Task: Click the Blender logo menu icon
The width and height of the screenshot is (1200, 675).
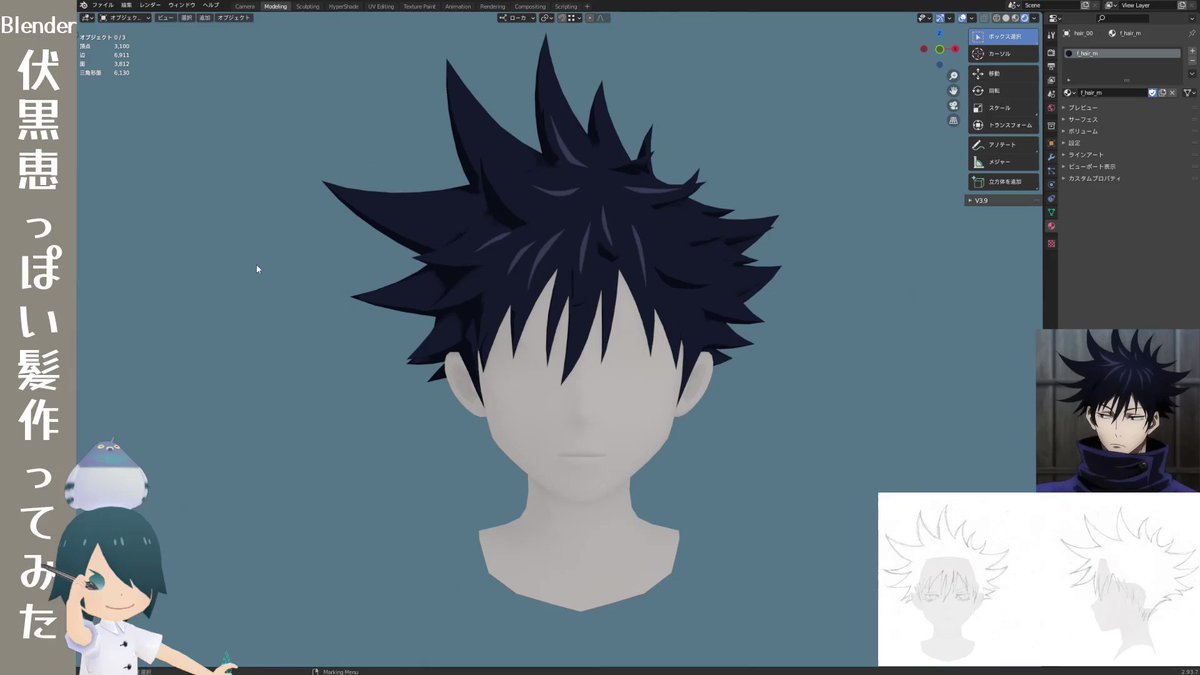Action: pyautogui.click(x=84, y=5)
